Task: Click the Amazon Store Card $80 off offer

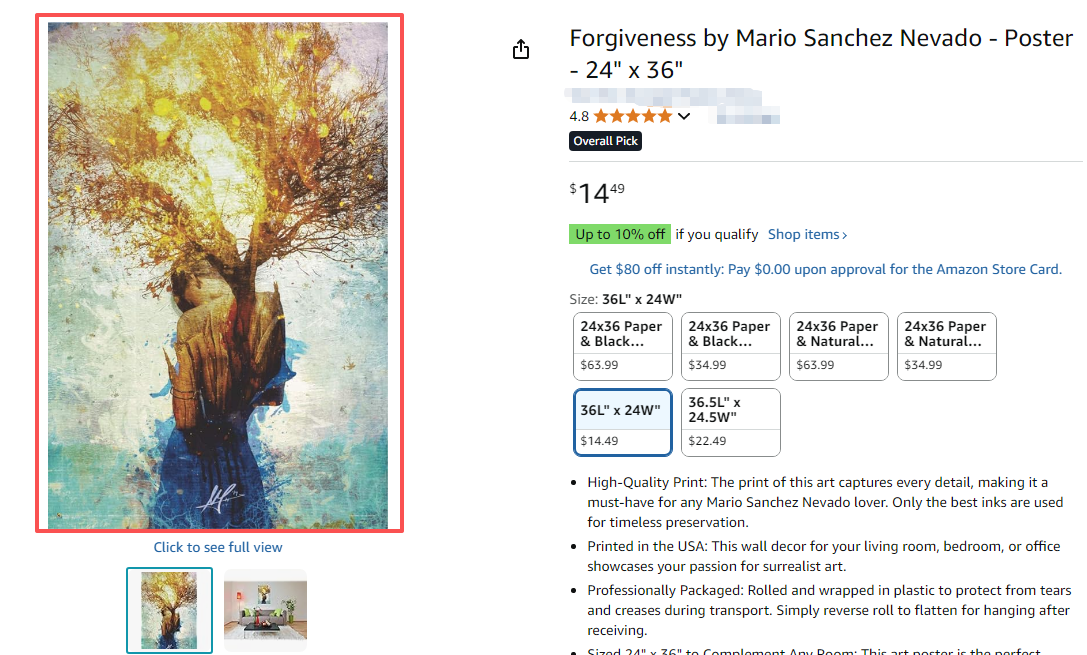Action: (825, 269)
